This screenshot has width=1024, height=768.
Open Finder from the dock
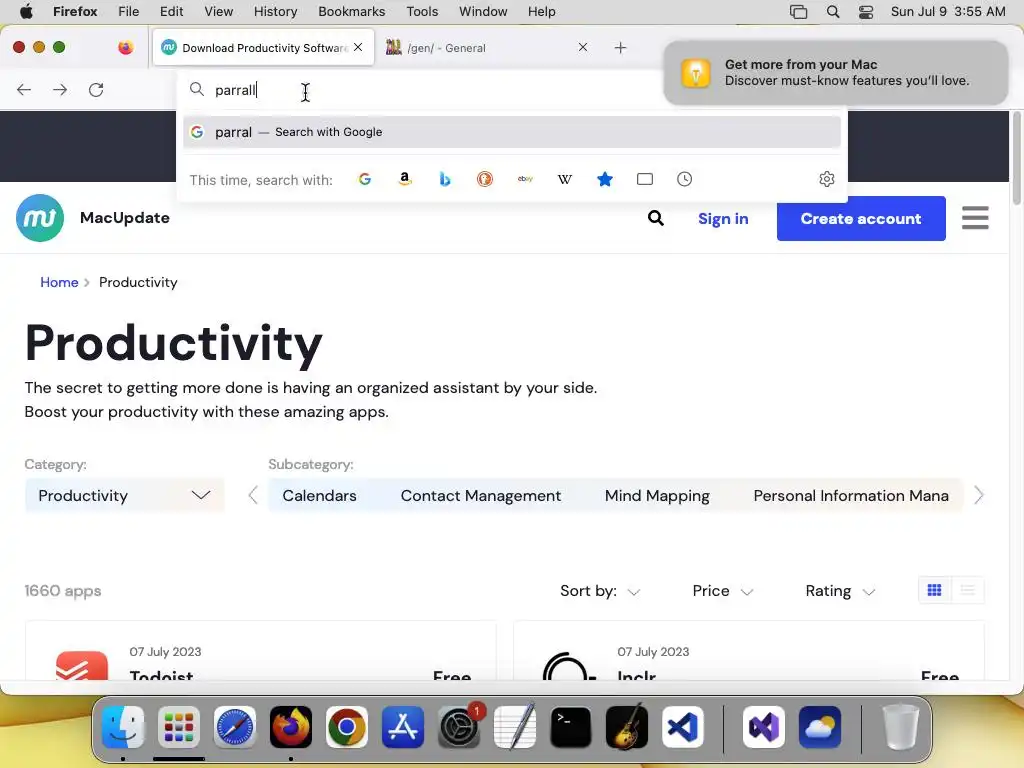123,727
